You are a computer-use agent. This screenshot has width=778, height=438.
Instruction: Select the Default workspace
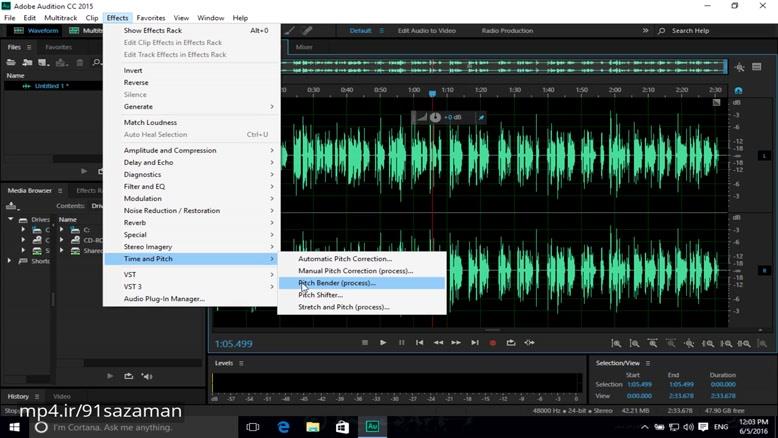(x=360, y=31)
